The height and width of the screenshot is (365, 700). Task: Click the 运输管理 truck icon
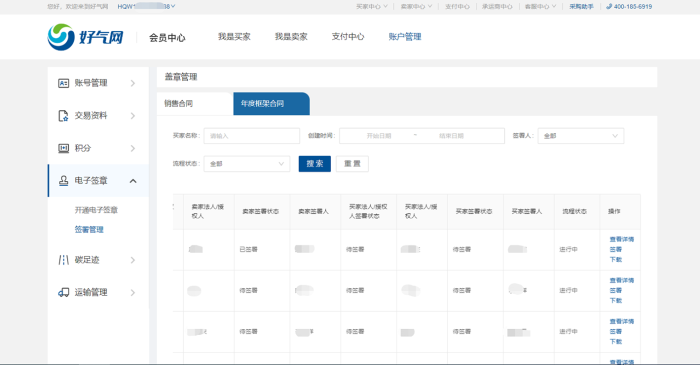coord(63,292)
